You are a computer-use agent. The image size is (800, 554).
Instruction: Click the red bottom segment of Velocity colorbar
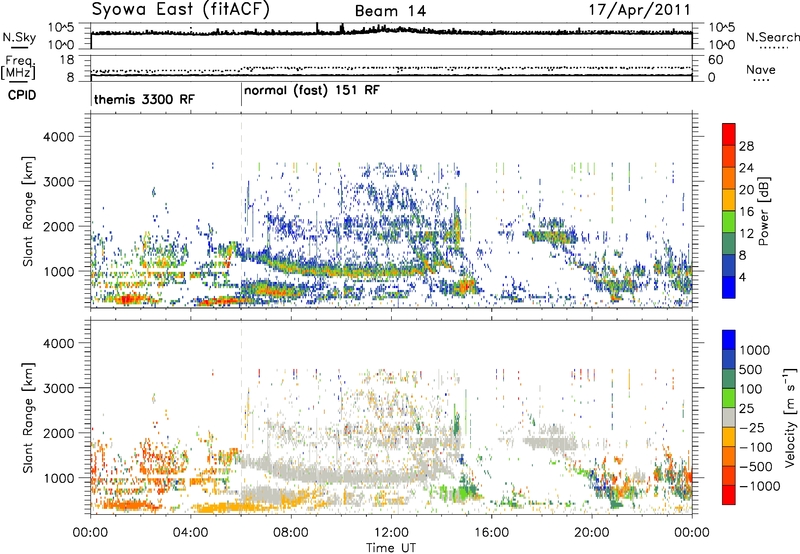729,495
